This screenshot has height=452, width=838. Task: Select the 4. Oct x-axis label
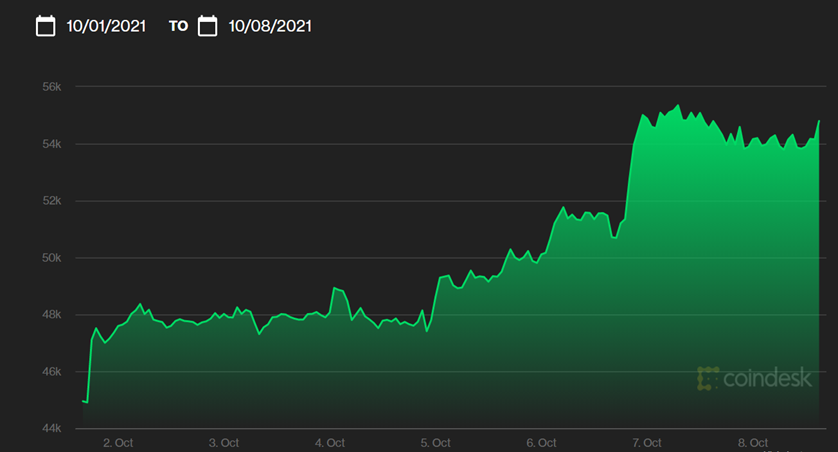[329, 442]
